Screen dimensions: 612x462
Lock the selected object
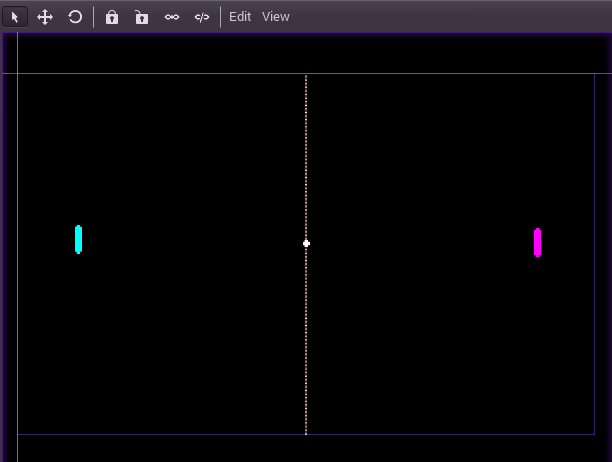click(112, 17)
